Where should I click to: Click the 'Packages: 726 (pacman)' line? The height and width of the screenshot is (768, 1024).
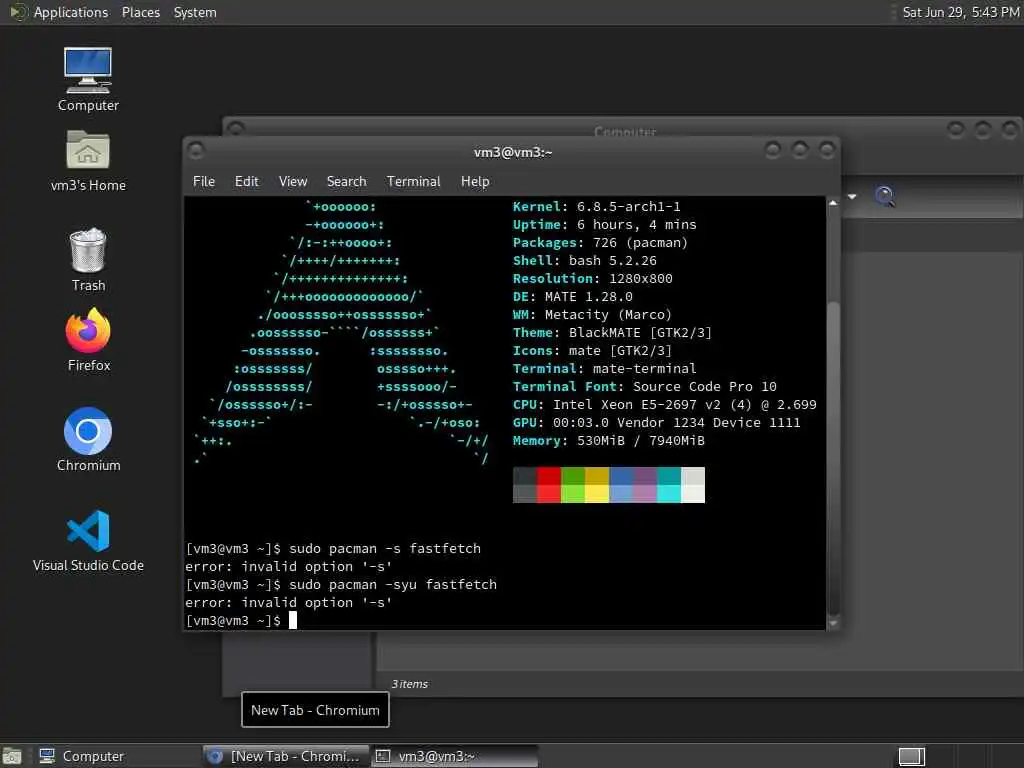[600, 242]
